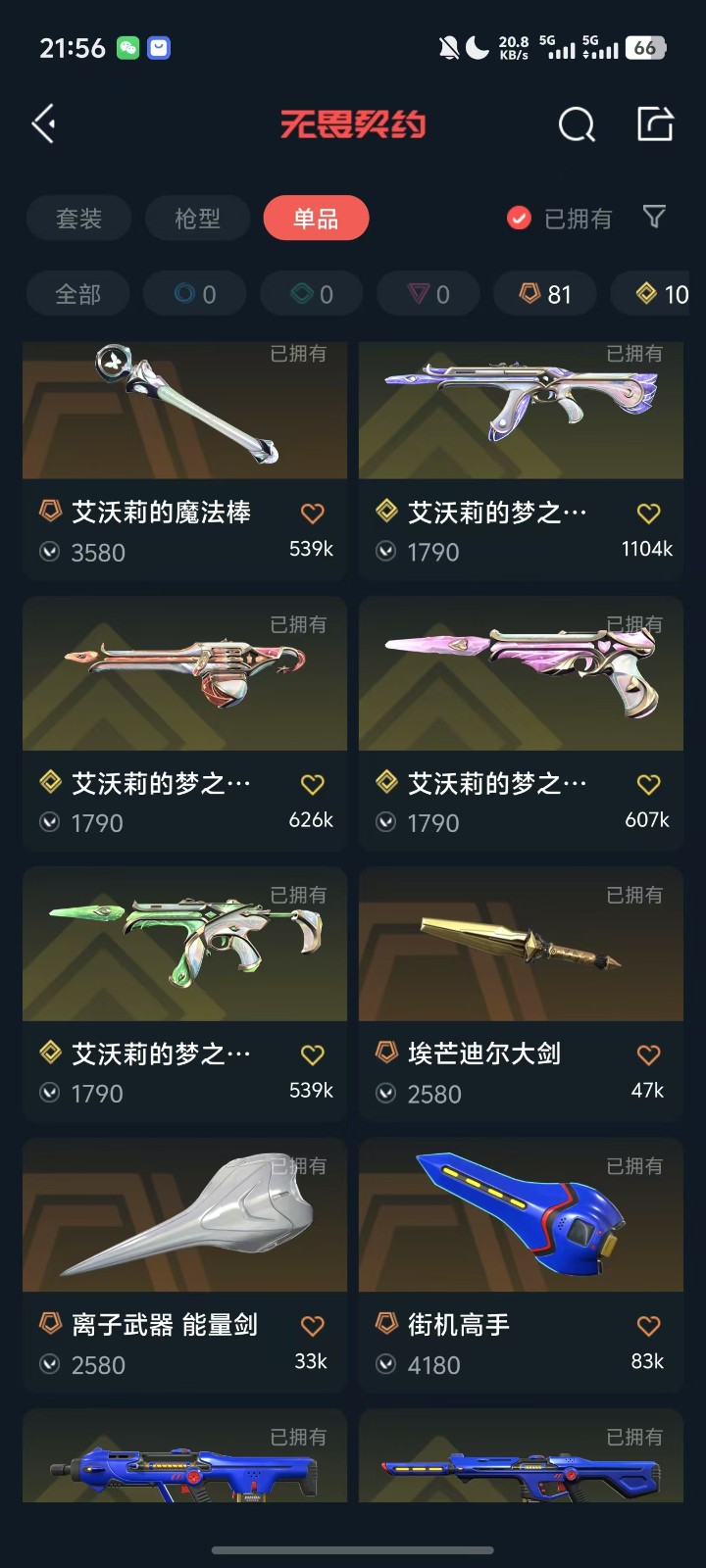Filter by the purple triangle tier
The height and width of the screenshot is (1568, 706).
pos(429,294)
